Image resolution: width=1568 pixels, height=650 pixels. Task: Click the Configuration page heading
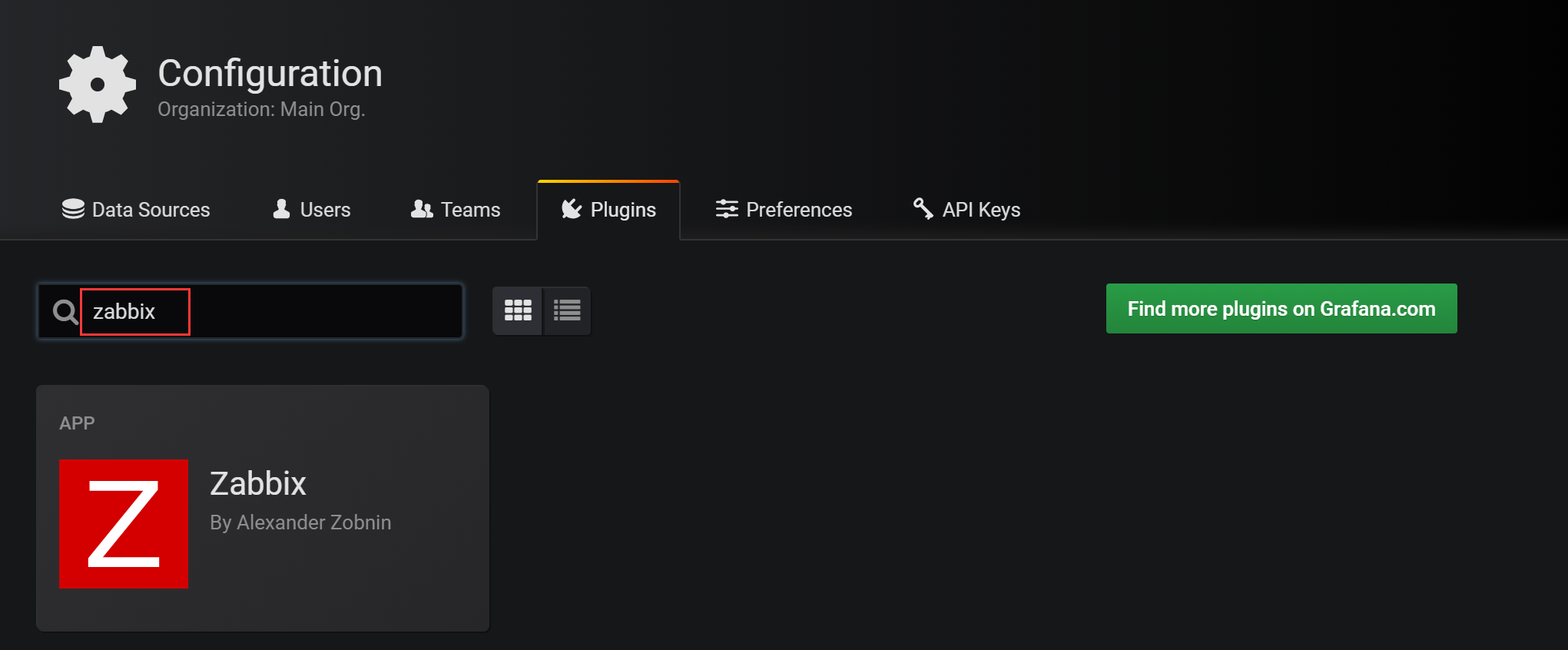(x=270, y=74)
